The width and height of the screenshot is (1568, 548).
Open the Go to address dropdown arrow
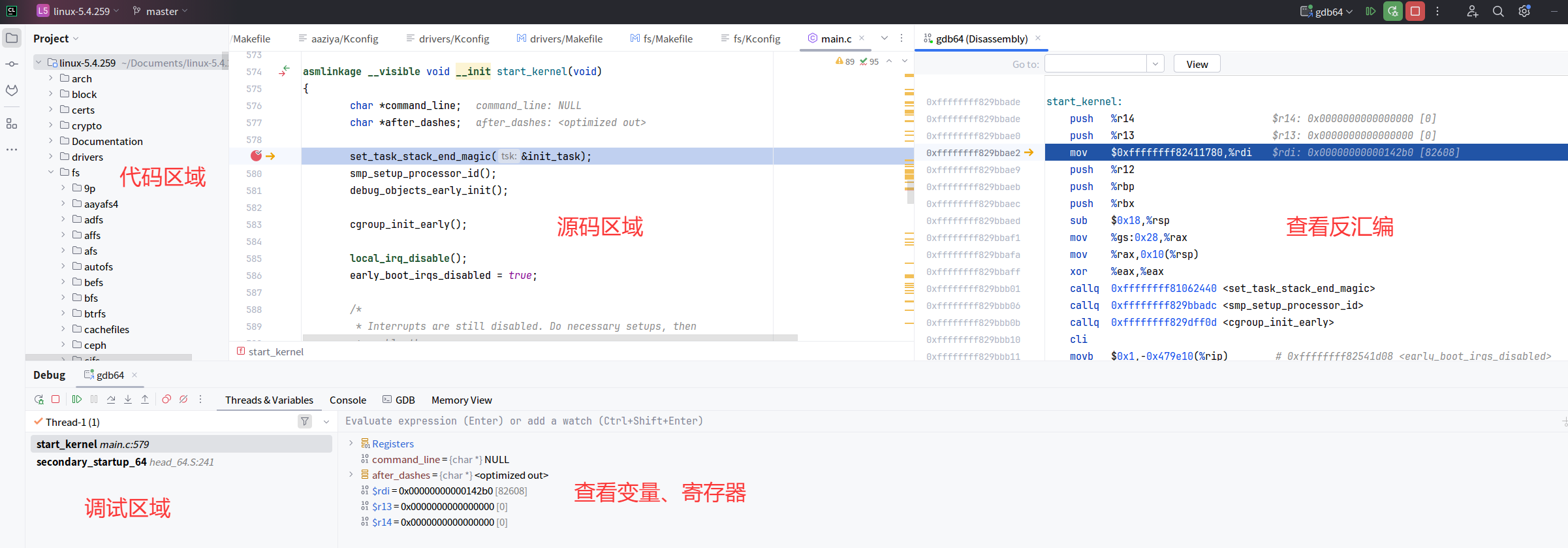pos(1155,64)
